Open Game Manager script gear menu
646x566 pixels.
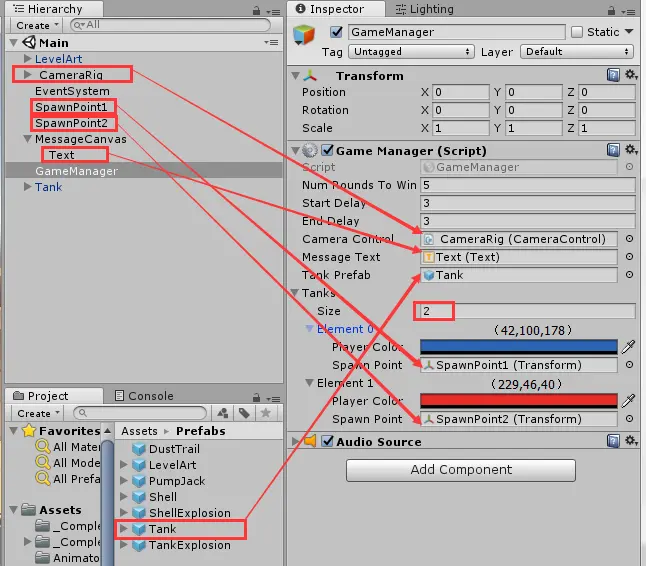click(631, 150)
